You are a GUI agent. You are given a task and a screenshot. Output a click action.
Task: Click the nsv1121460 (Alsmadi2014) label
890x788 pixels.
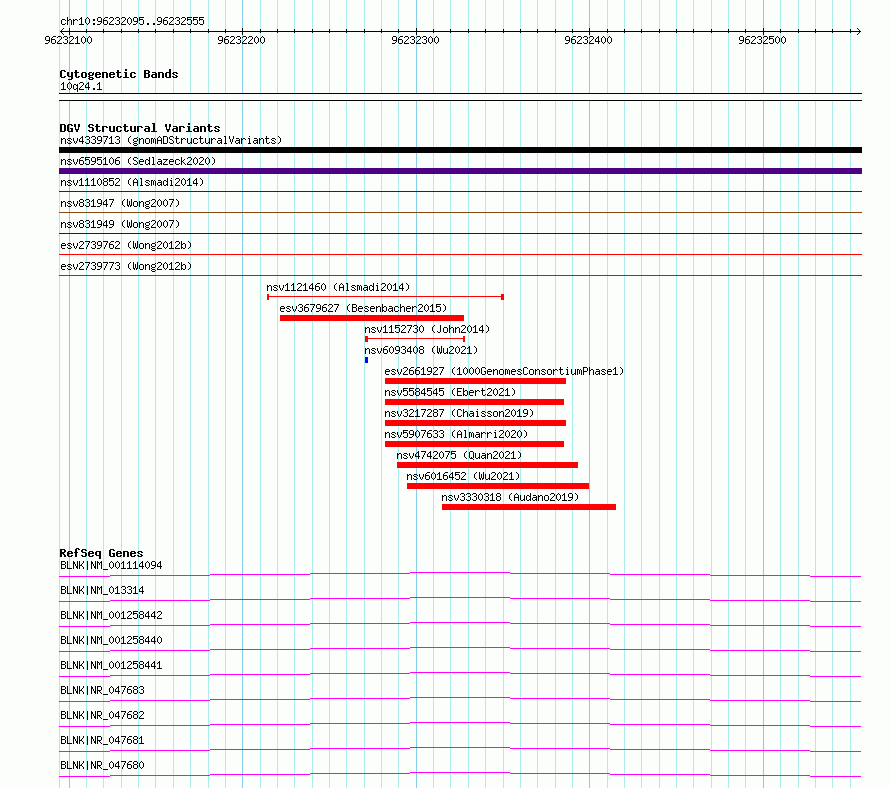tap(338, 287)
